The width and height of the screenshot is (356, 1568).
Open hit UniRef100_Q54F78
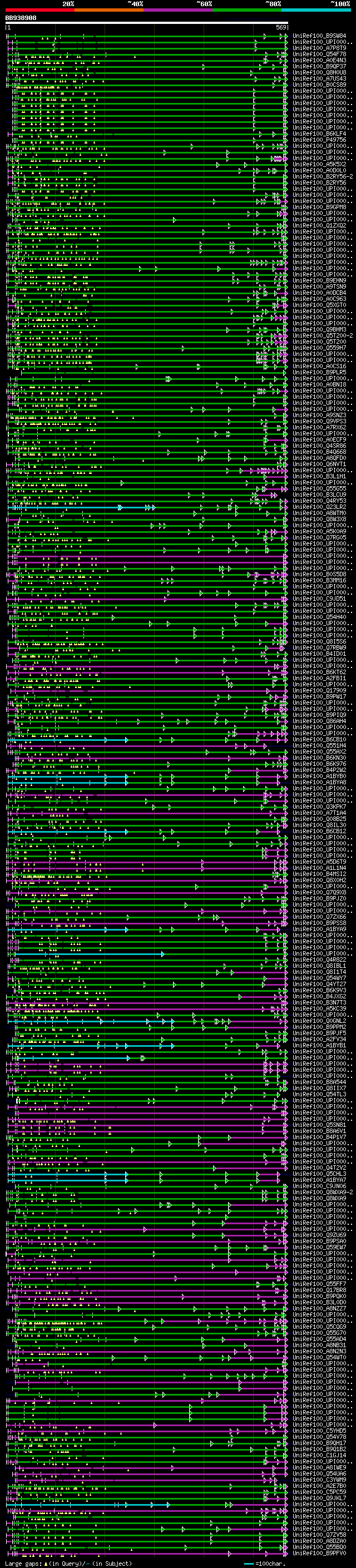coord(319,54)
